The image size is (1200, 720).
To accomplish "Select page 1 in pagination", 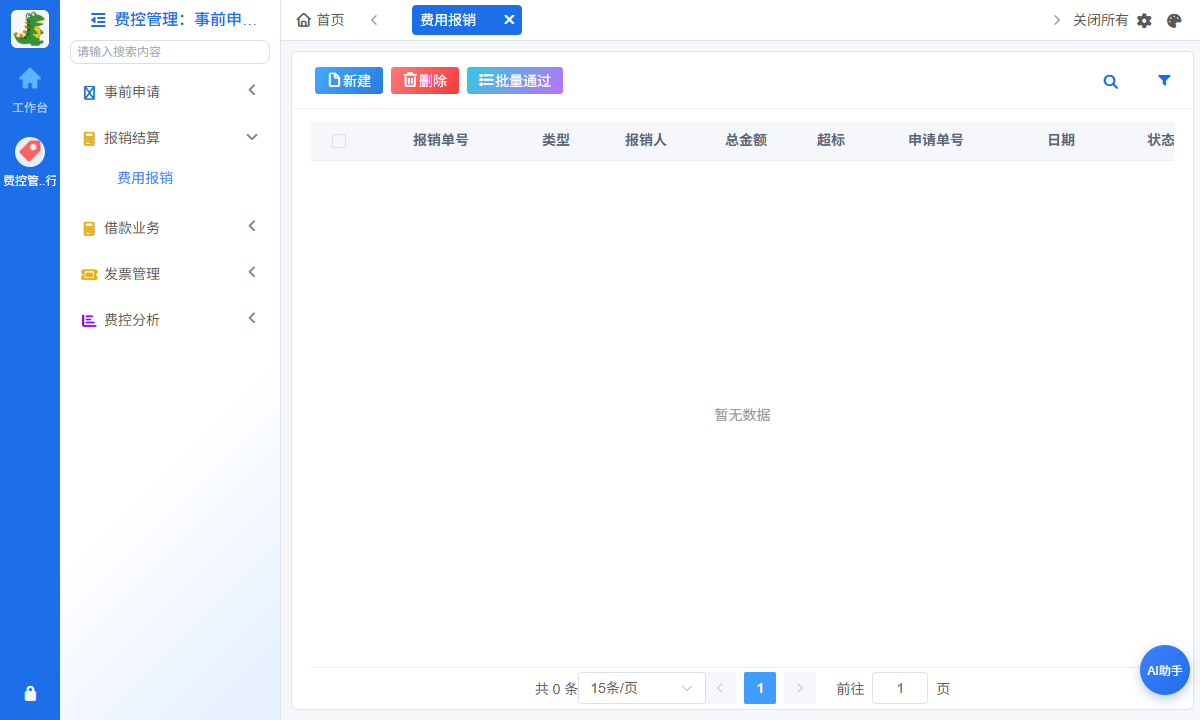I will coord(760,688).
